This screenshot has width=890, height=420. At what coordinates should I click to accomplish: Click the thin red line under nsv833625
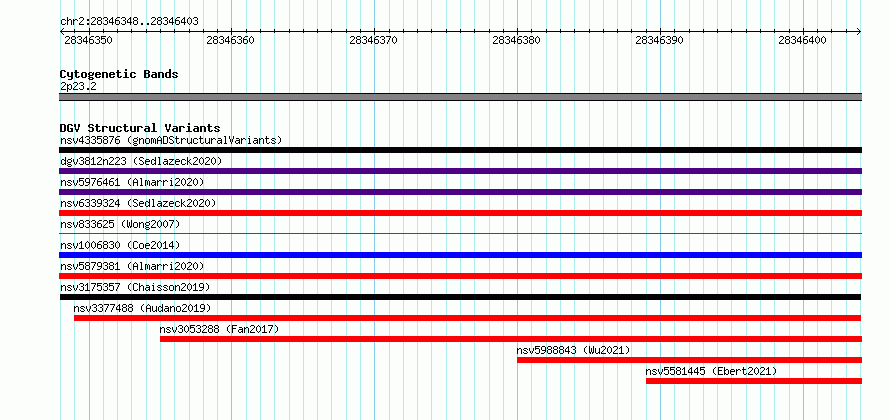[x=460, y=233]
